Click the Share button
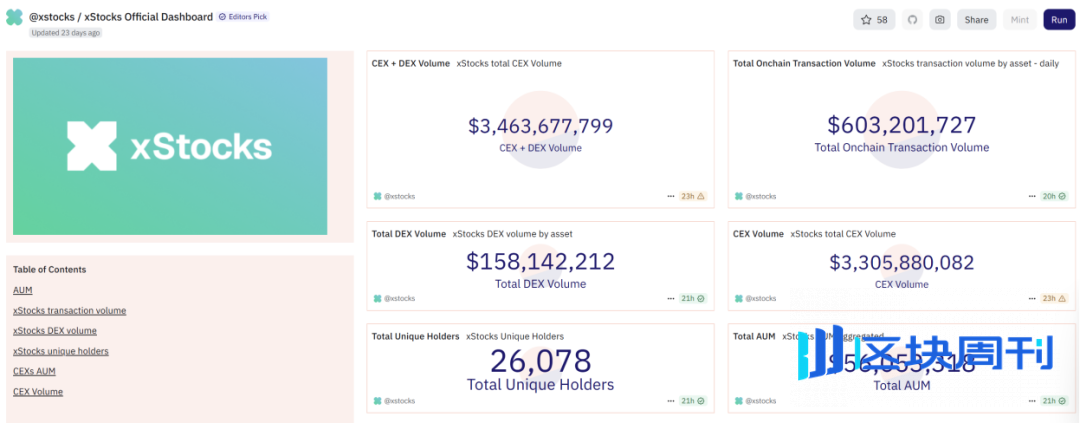The width and height of the screenshot is (1080, 423). pyautogui.click(x=976, y=20)
